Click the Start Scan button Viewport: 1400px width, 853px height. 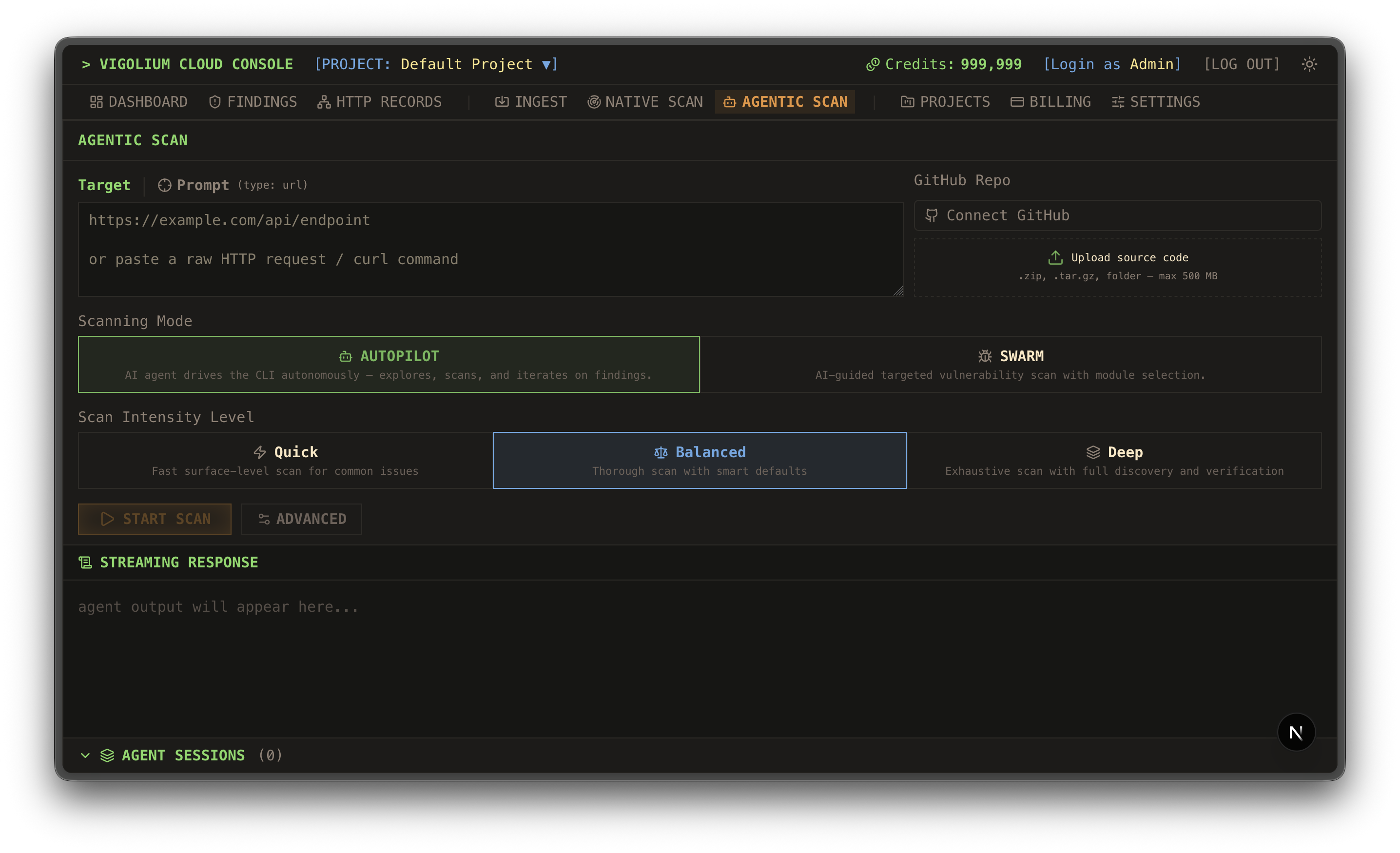[155, 519]
